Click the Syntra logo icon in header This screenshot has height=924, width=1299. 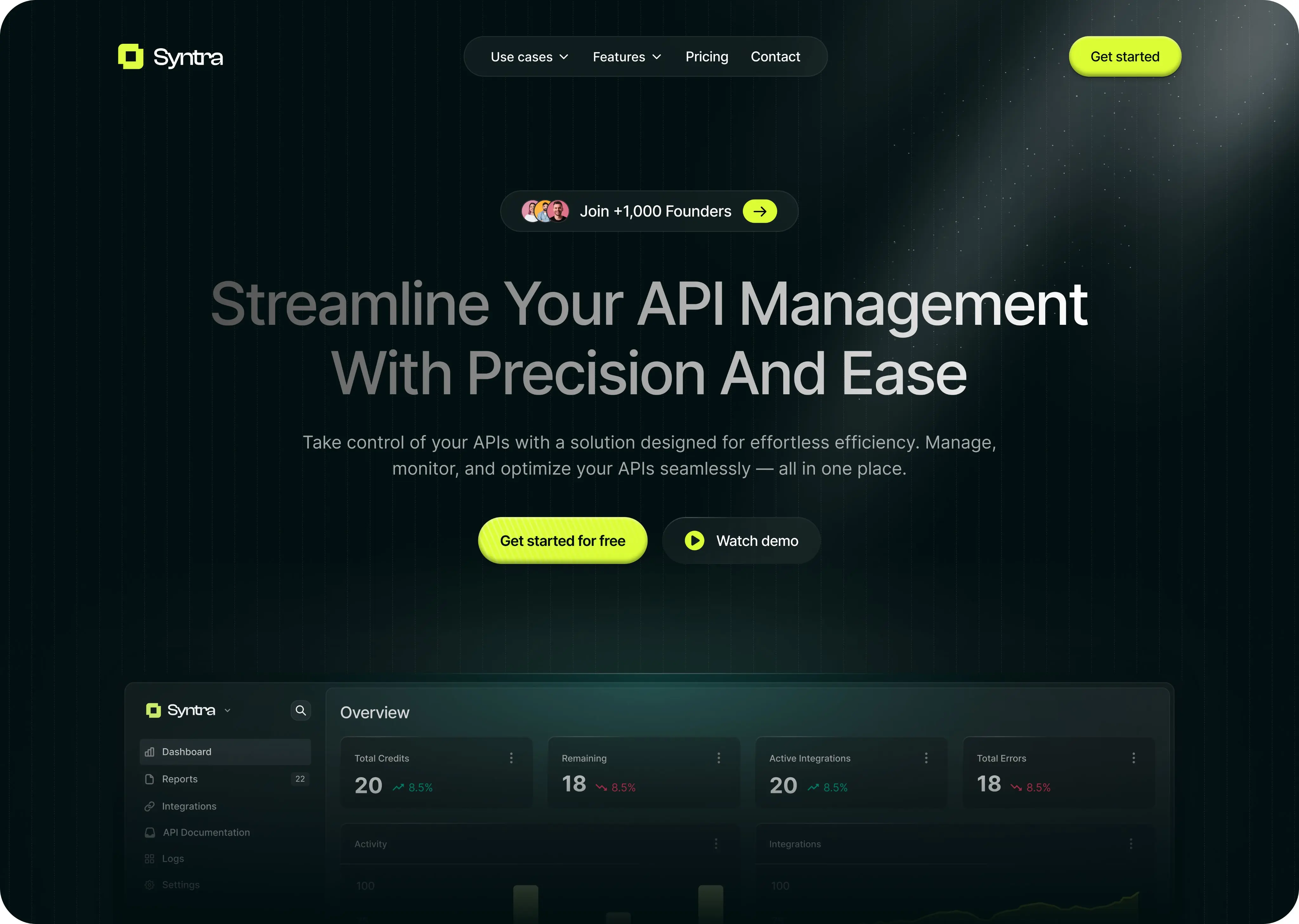pos(131,56)
